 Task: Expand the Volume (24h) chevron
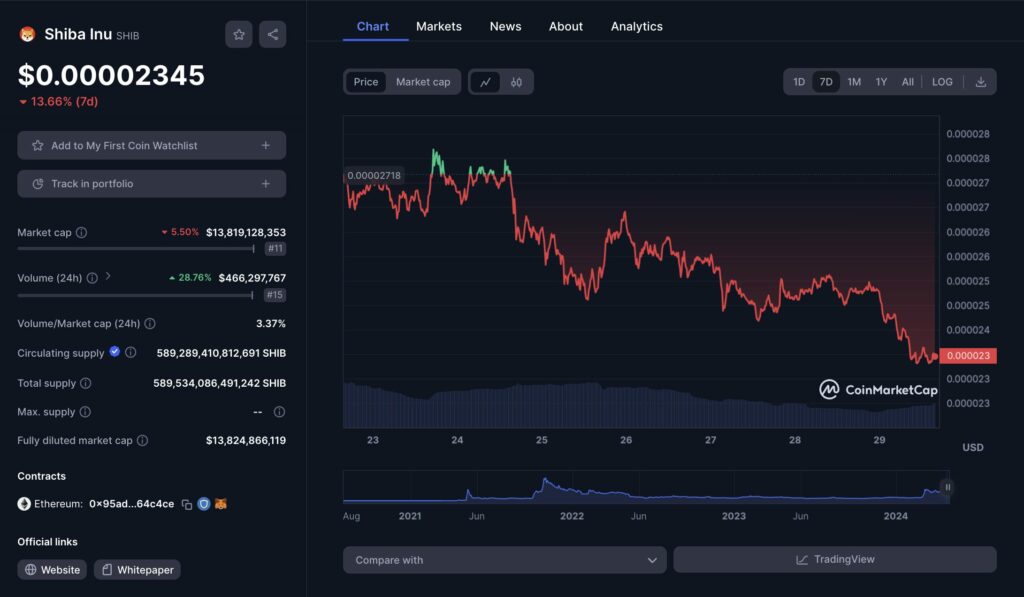coord(108,277)
